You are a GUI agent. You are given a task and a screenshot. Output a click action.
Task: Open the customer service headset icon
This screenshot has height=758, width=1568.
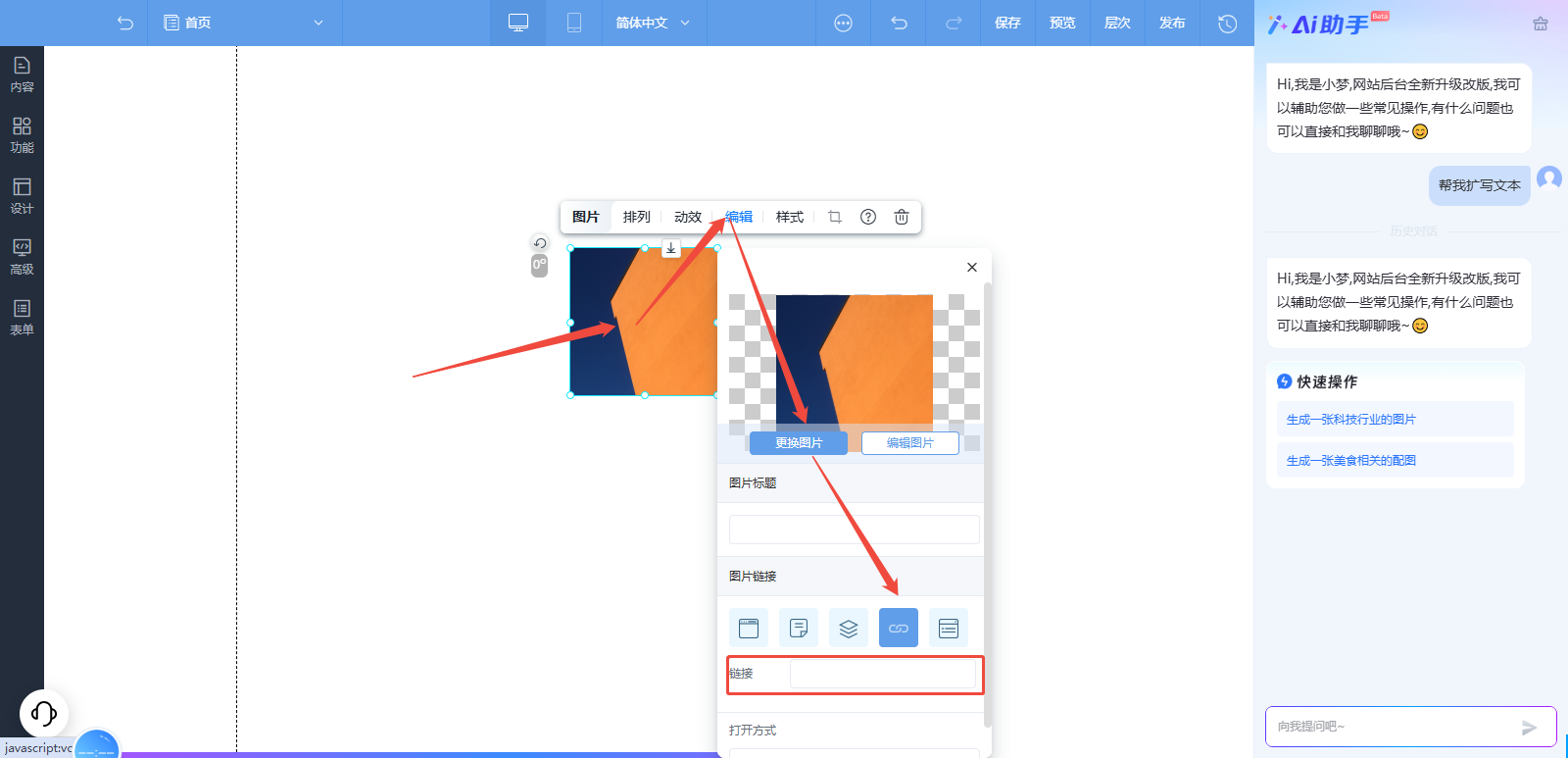coord(44,713)
